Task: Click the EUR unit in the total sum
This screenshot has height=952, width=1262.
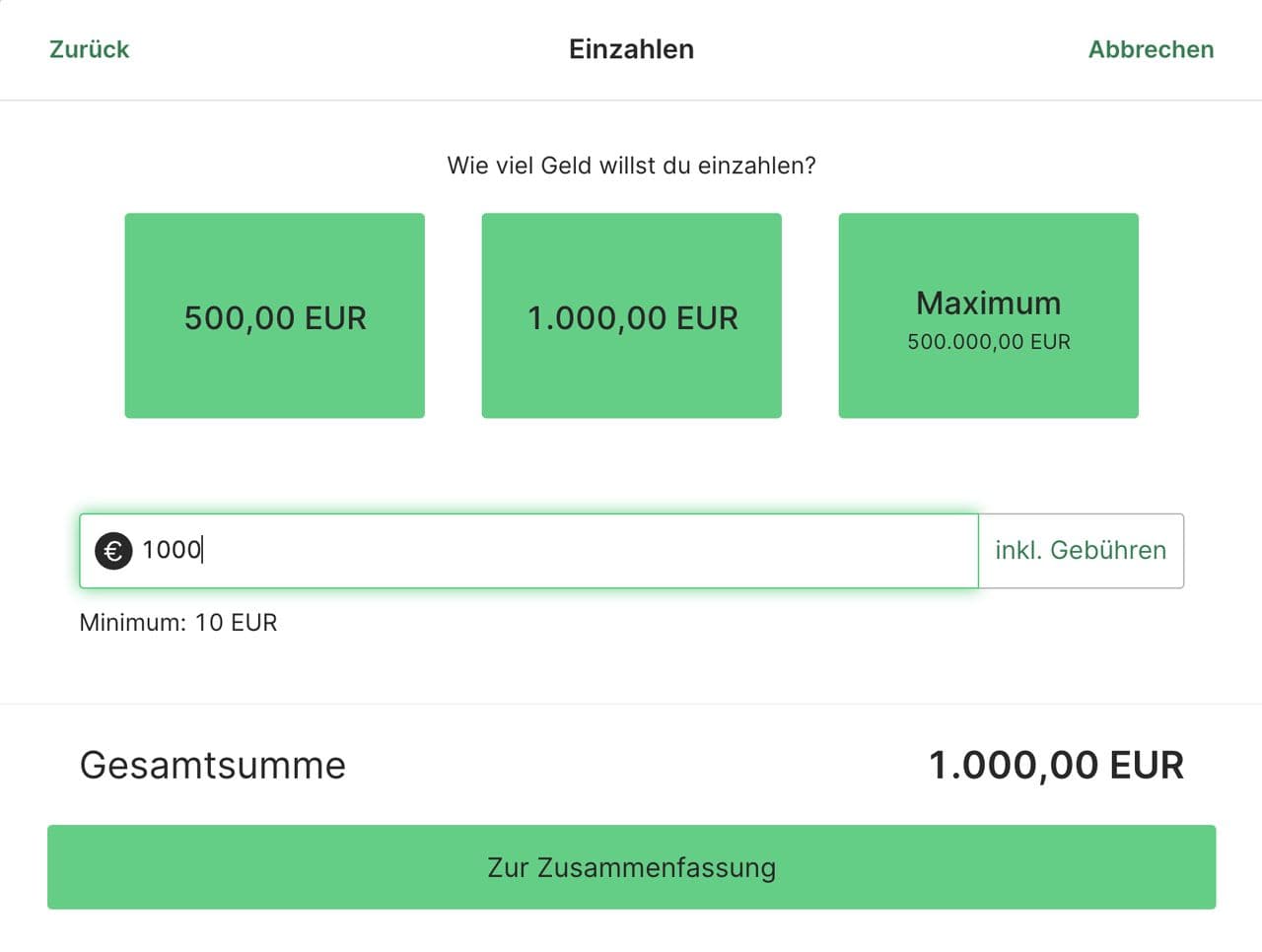Action: [1147, 766]
